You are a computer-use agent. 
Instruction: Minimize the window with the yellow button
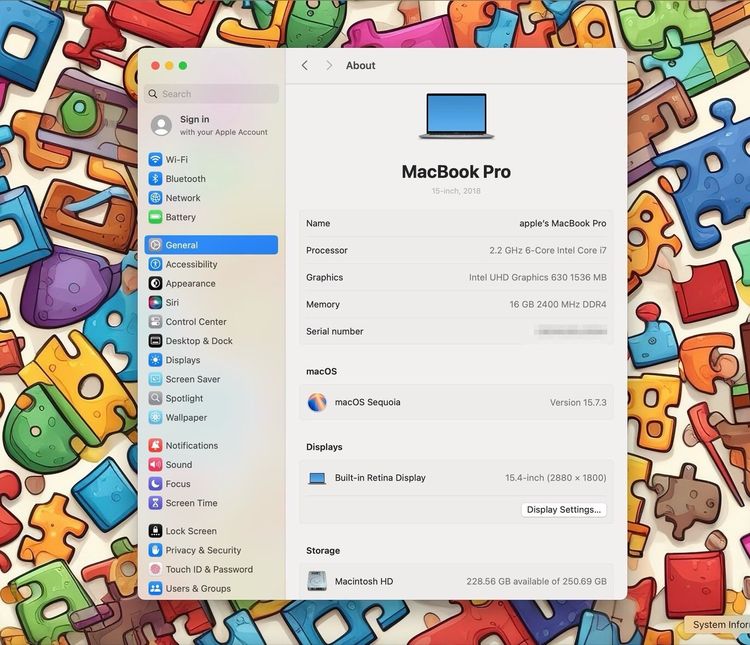click(x=169, y=66)
